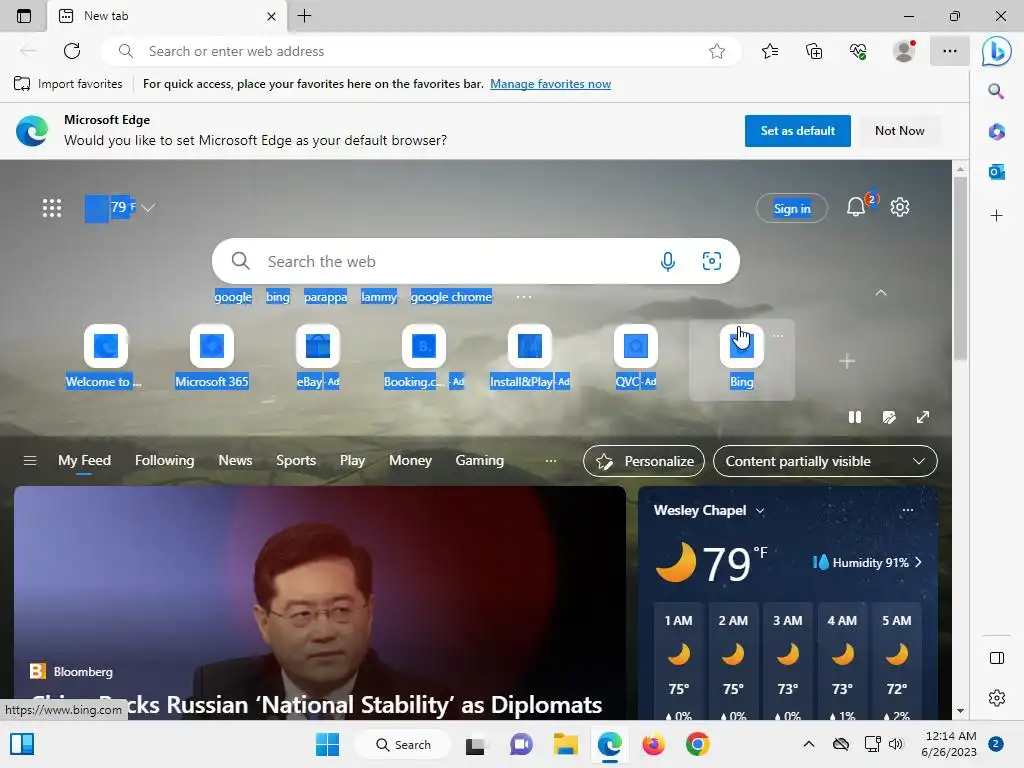The image size is (1024, 768).
Task: Open Humidity 91% details arrow
Action: 918,562
